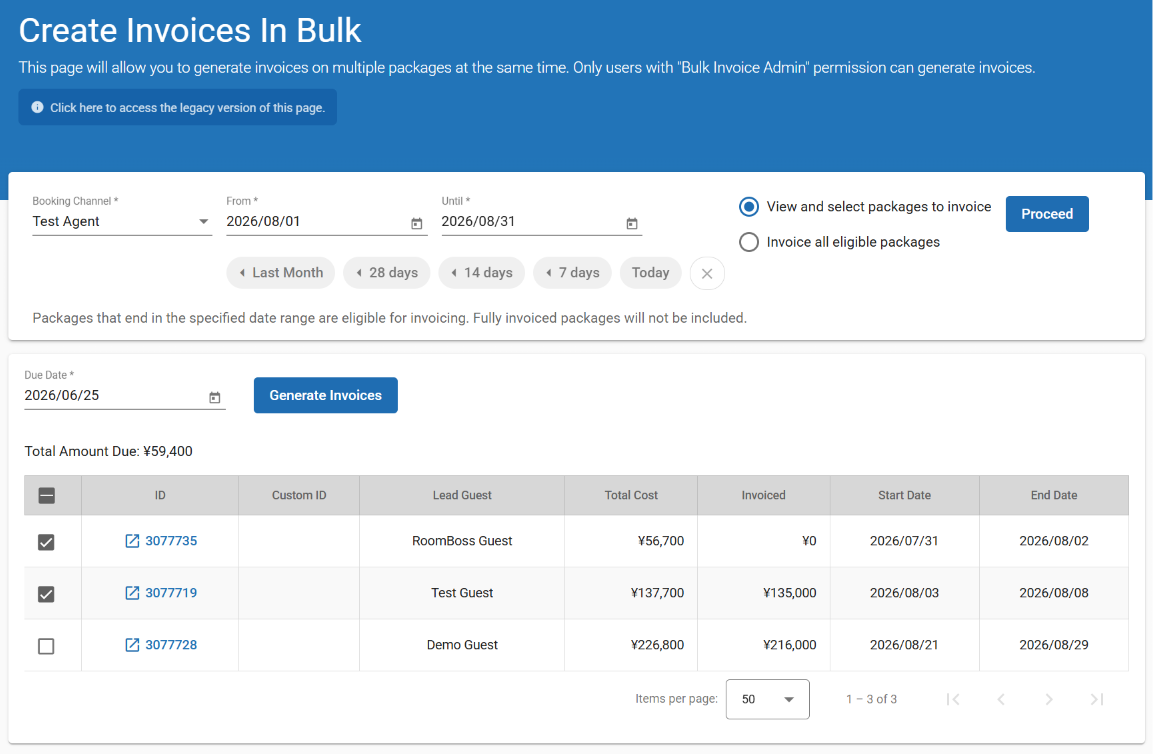Screen dimensions: 1153x755
Task: Click the Total Cost column header
Action: click(631, 495)
